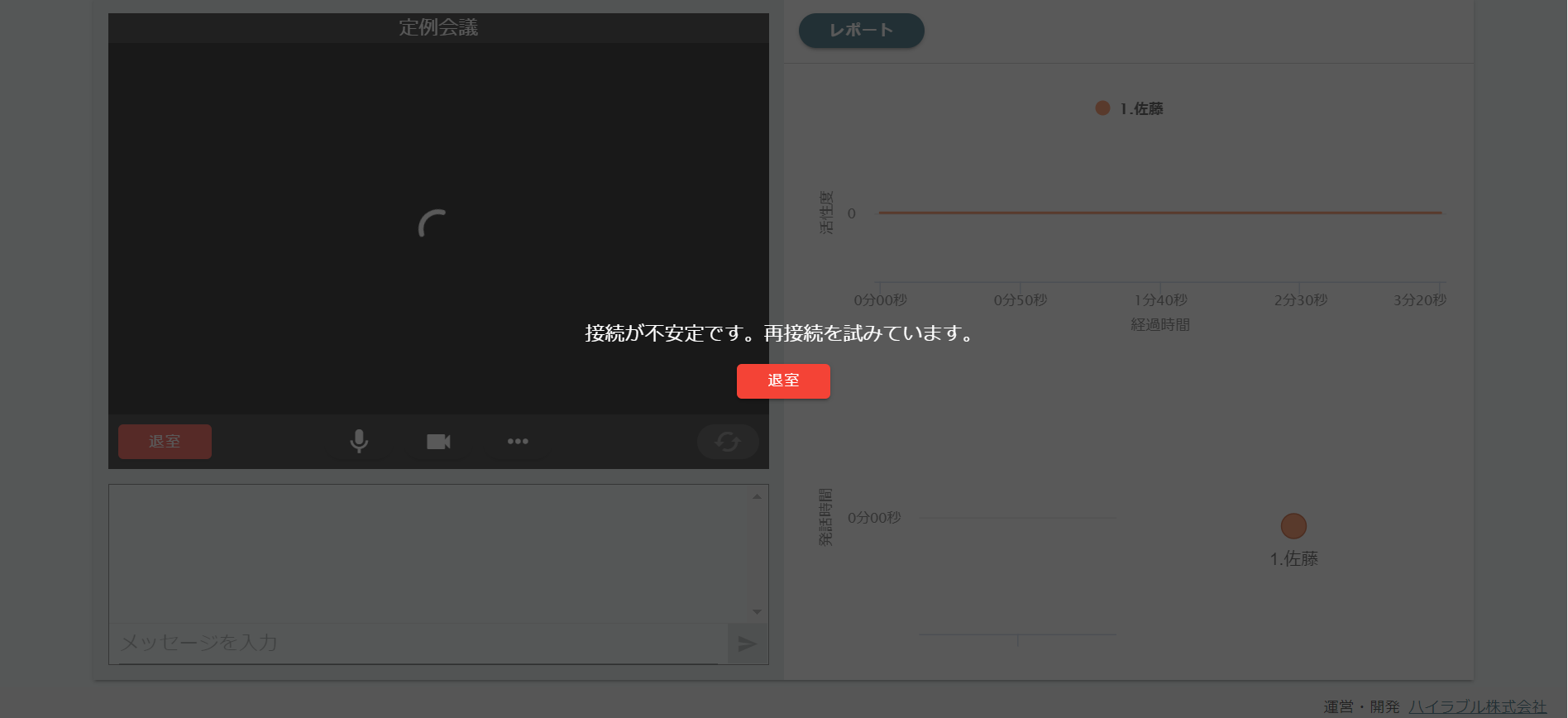Image resolution: width=1568 pixels, height=718 pixels.
Task: Click the red 退室 button under the reconnect message
Action: pyautogui.click(x=783, y=381)
